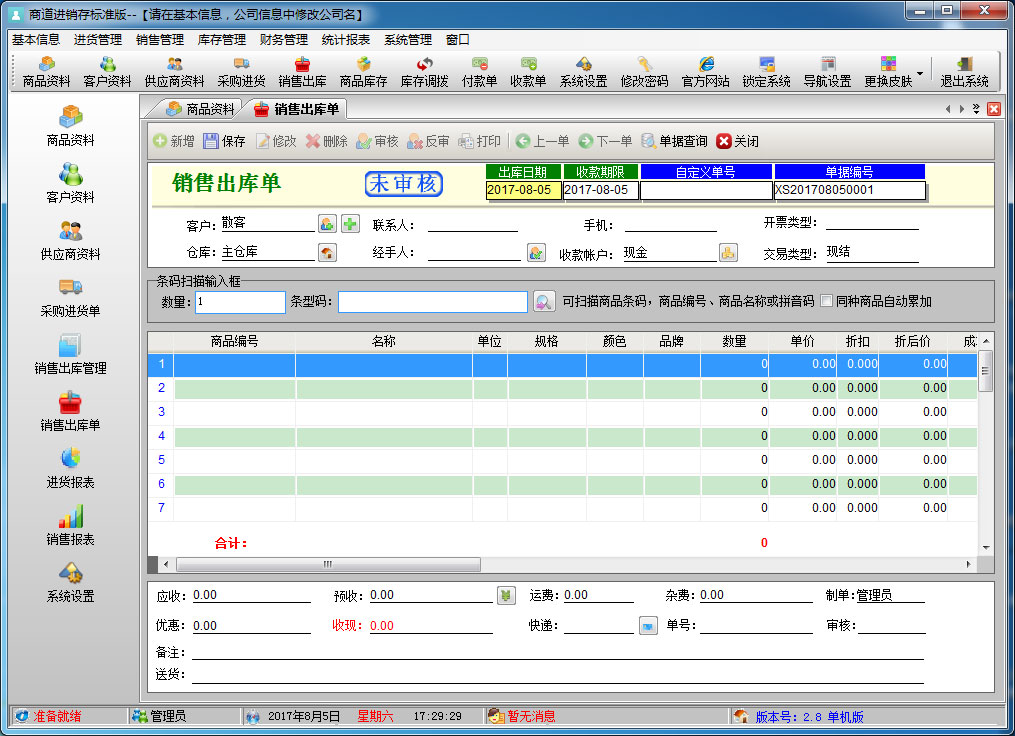Switch to the 商品资料 tab
1015x736 pixels.
click(x=200, y=109)
